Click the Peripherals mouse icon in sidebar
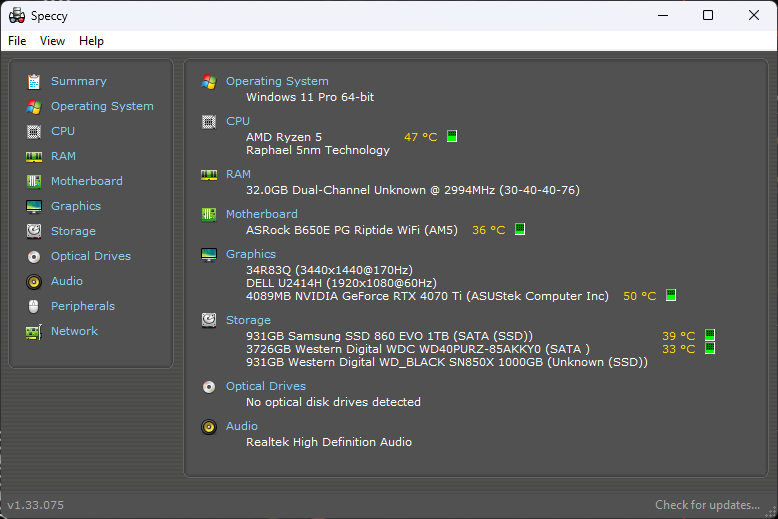The width and height of the screenshot is (778, 519). point(34,307)
